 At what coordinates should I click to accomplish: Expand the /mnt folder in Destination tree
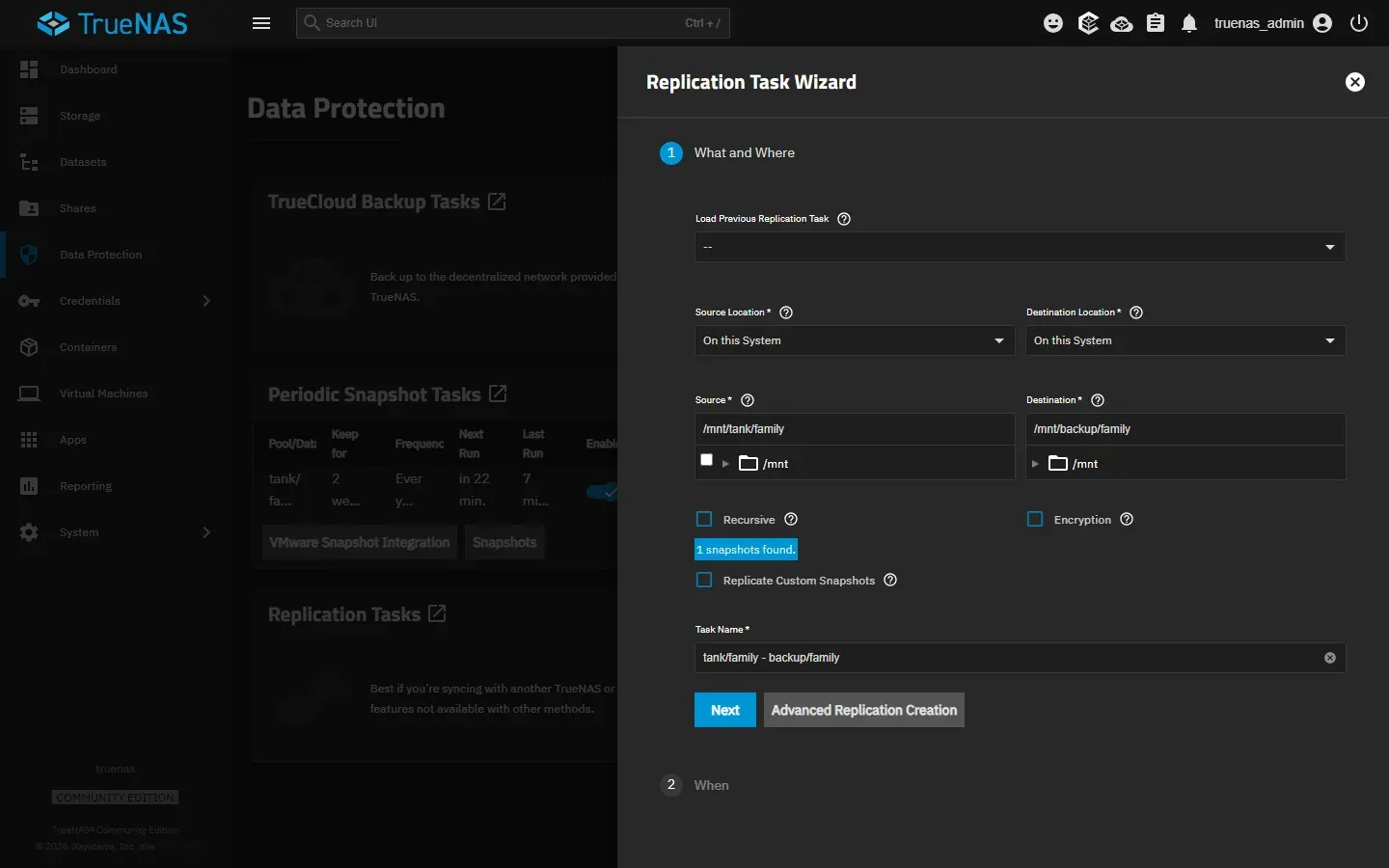click(1035, 464)
